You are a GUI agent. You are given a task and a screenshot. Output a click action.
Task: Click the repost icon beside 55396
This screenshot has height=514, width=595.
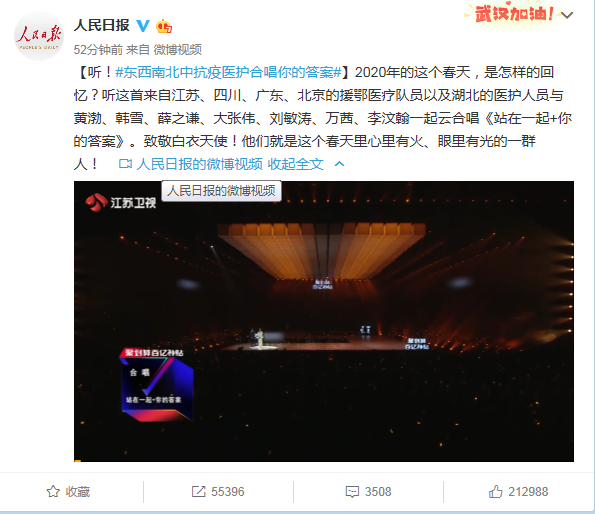pos(198,492)
